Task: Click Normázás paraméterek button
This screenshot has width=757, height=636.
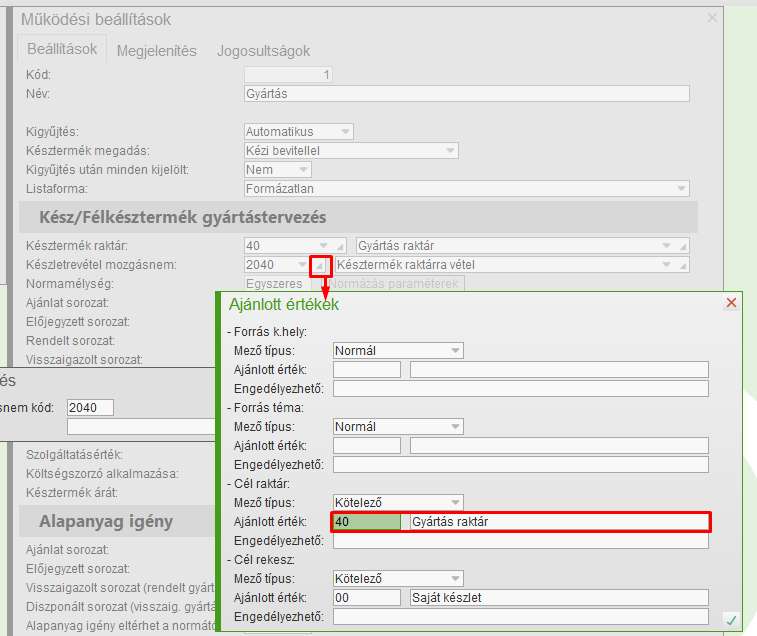Action: point(393,283)
